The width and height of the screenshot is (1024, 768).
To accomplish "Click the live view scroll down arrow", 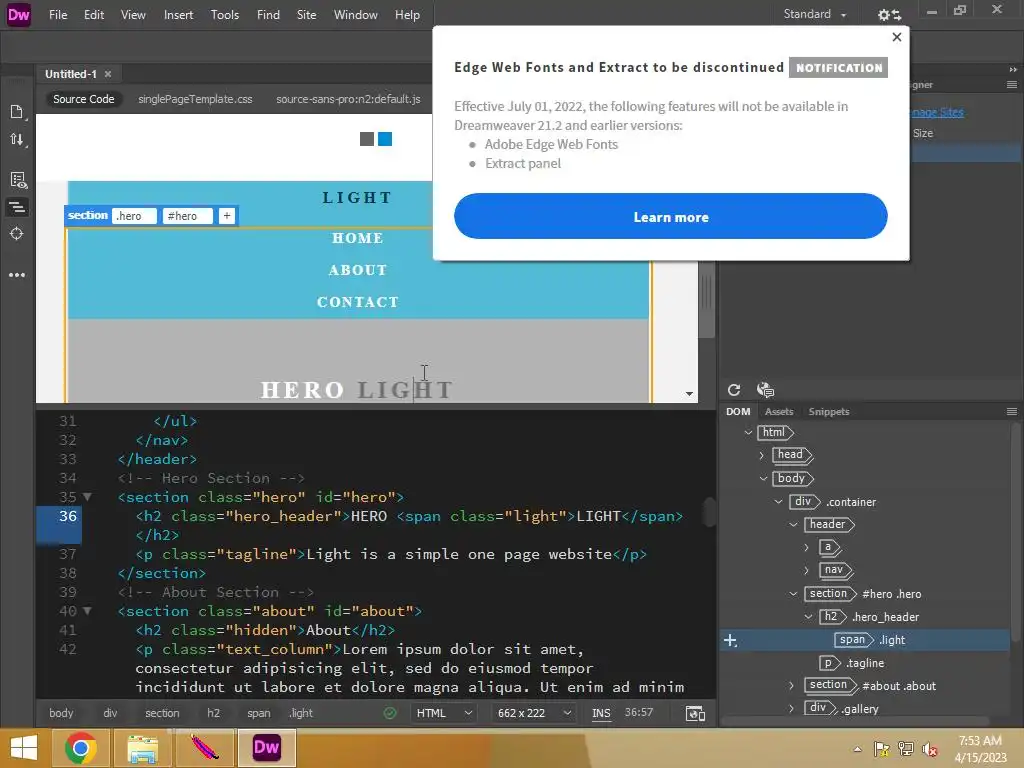I will point(690,394).
